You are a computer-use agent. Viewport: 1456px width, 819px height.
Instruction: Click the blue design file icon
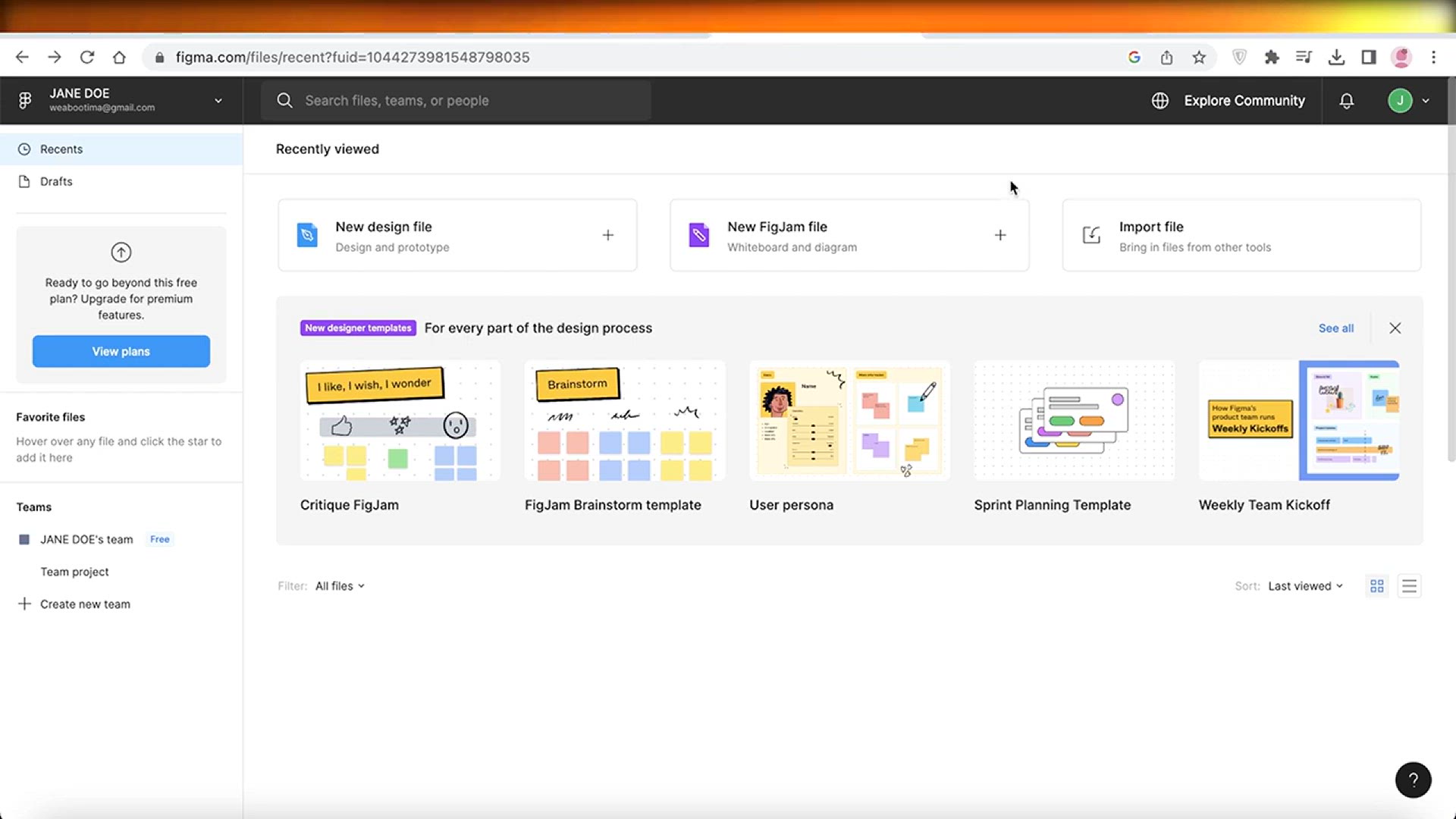click(307, 235)
